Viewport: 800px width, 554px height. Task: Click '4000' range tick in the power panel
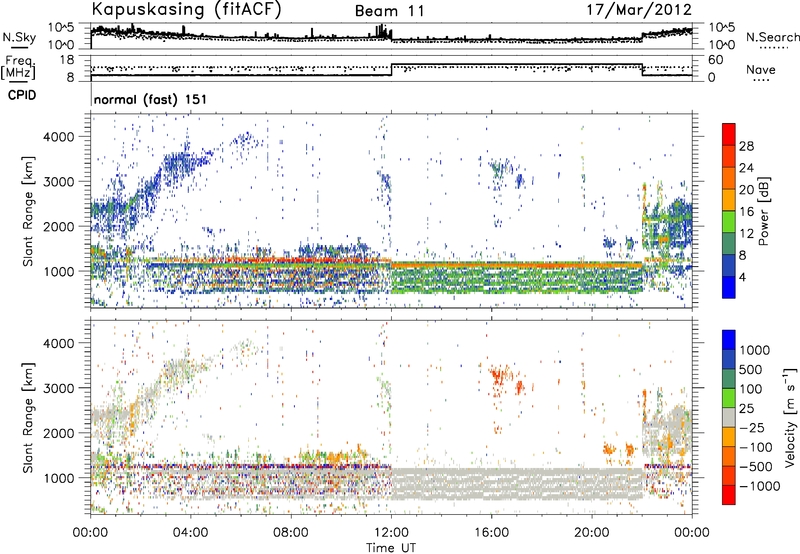[59, 137]
